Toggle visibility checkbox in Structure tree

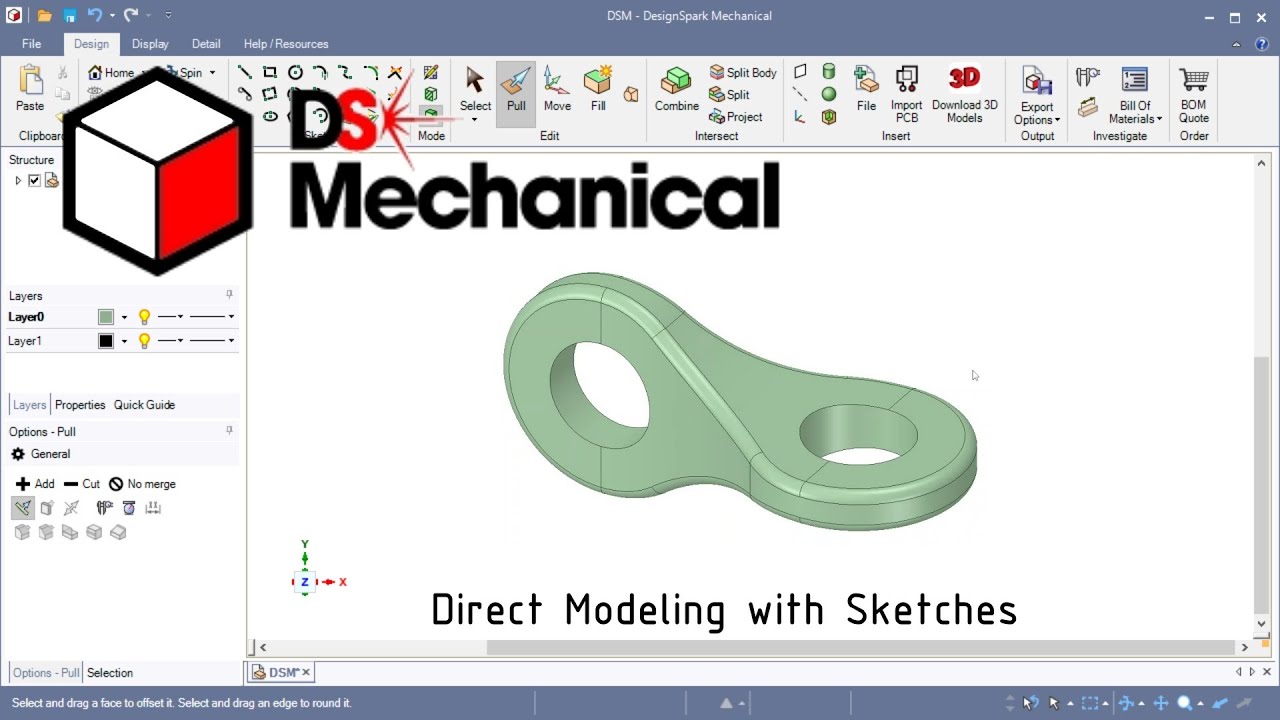(34, 181)
